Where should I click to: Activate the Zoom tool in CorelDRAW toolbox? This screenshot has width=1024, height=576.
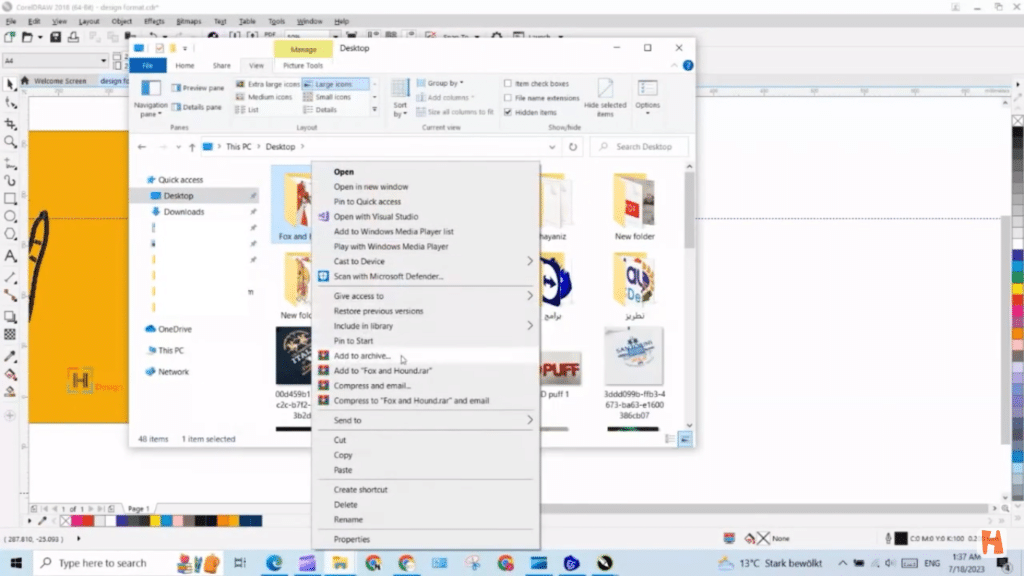(x=10, y=142)
